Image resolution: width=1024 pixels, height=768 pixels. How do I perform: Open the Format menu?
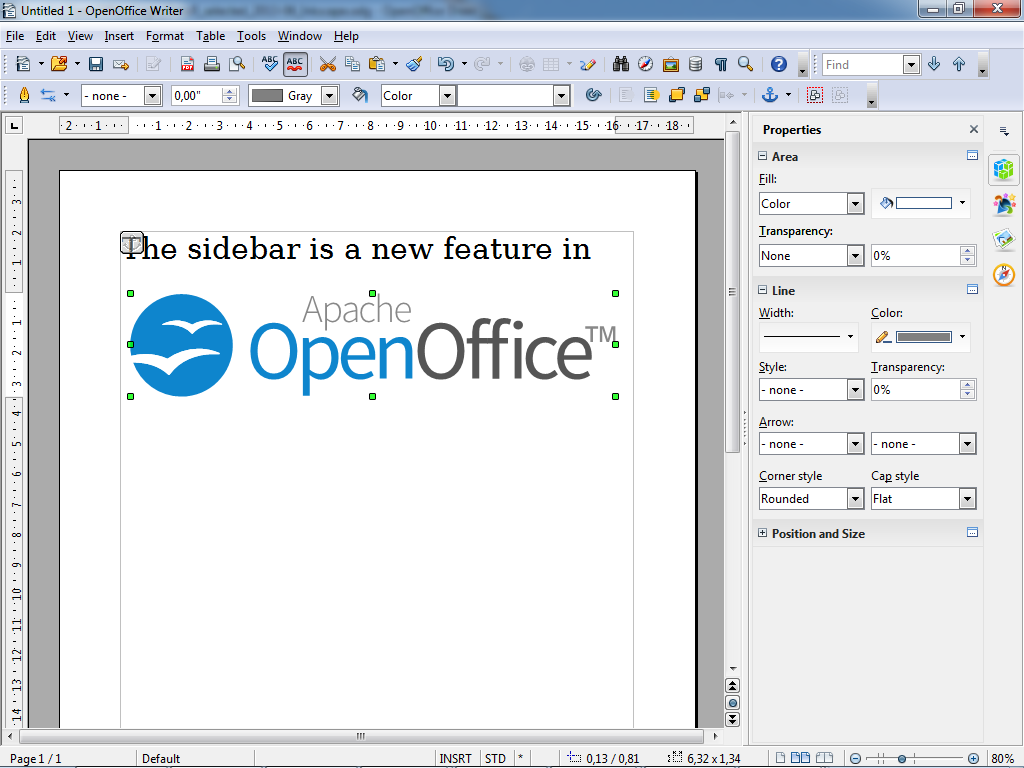(x=164, y=36)
